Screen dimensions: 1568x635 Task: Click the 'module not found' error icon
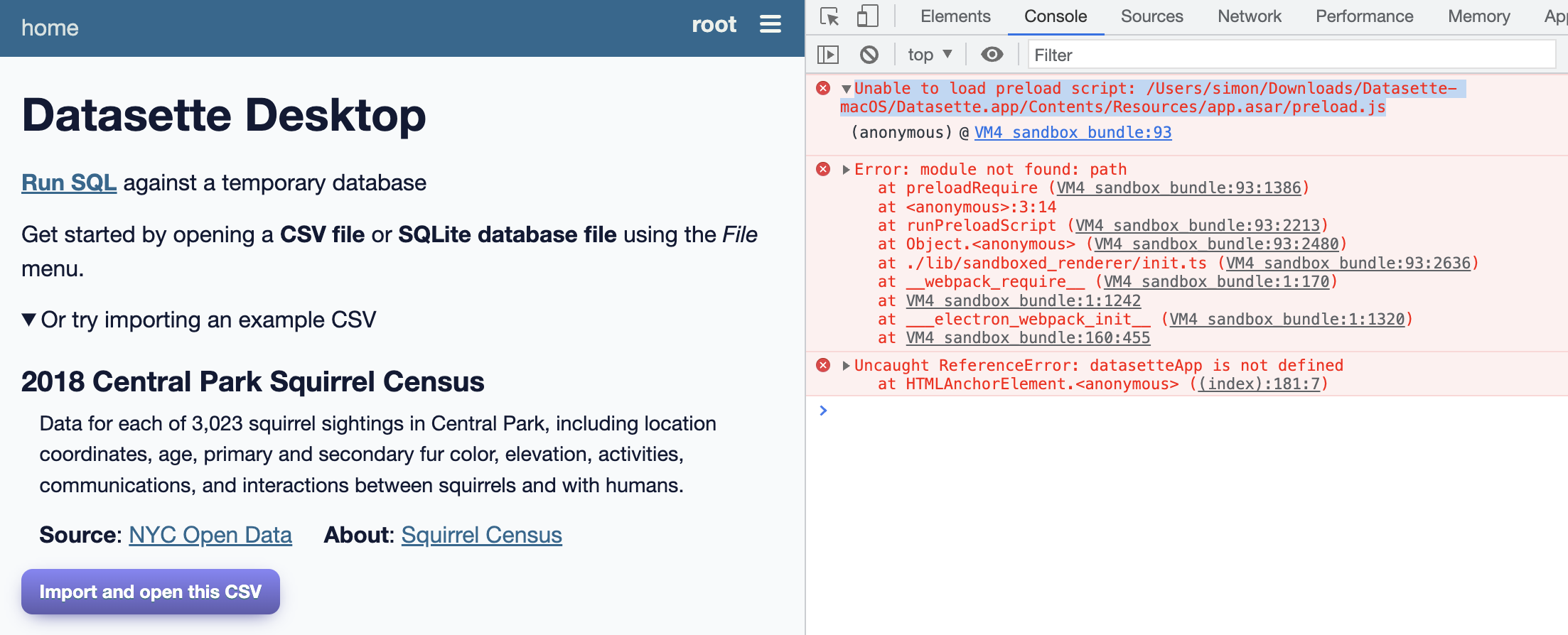(x=823, y=169)
